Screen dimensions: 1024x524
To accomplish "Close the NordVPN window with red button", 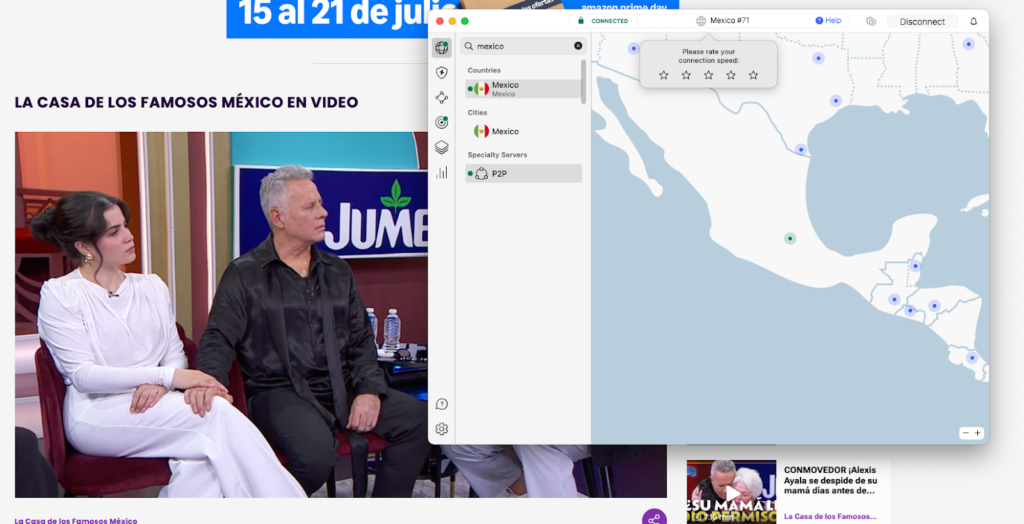I will tap(440, 21).
